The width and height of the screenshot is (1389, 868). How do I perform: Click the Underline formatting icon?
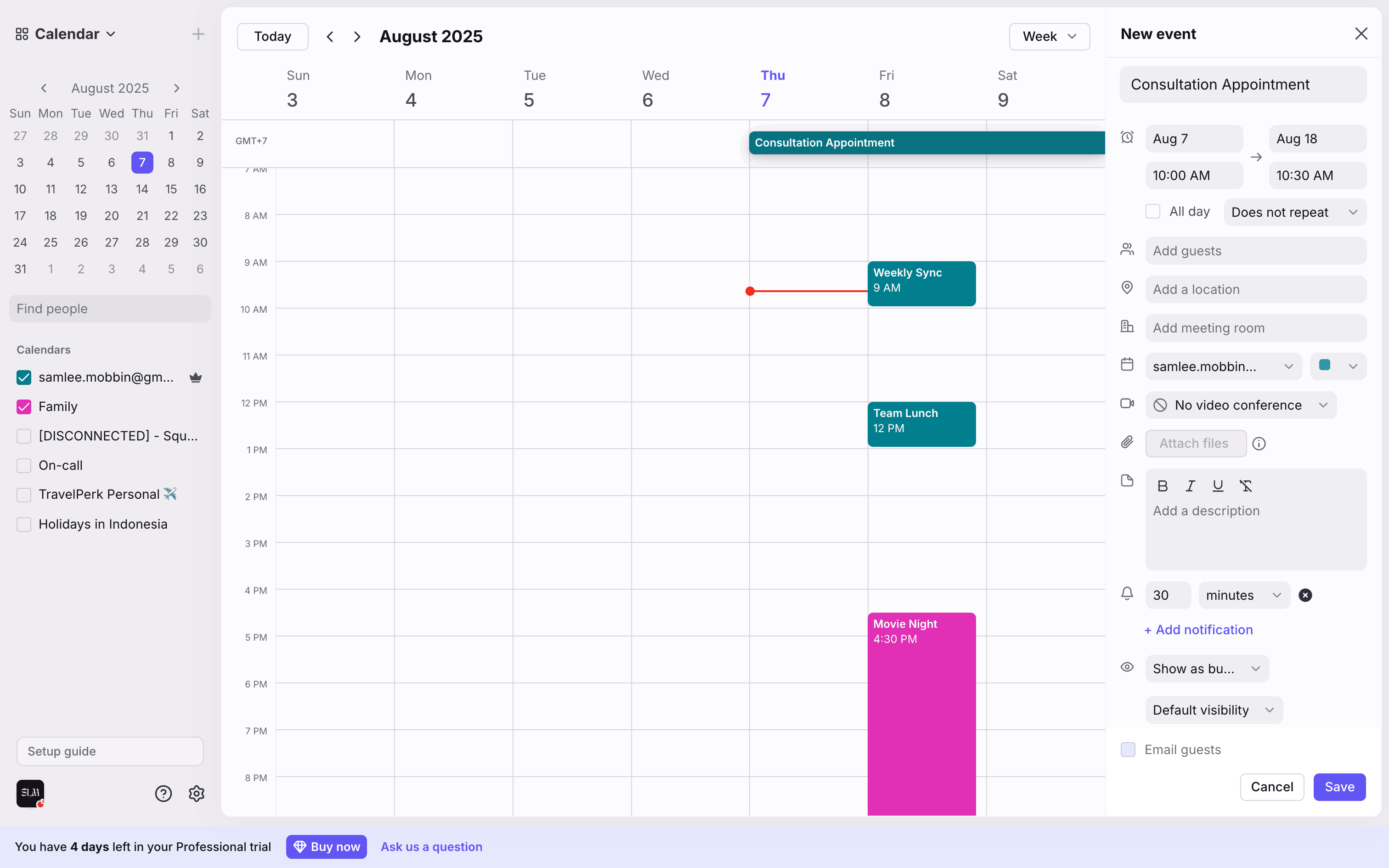point(1217,486)
